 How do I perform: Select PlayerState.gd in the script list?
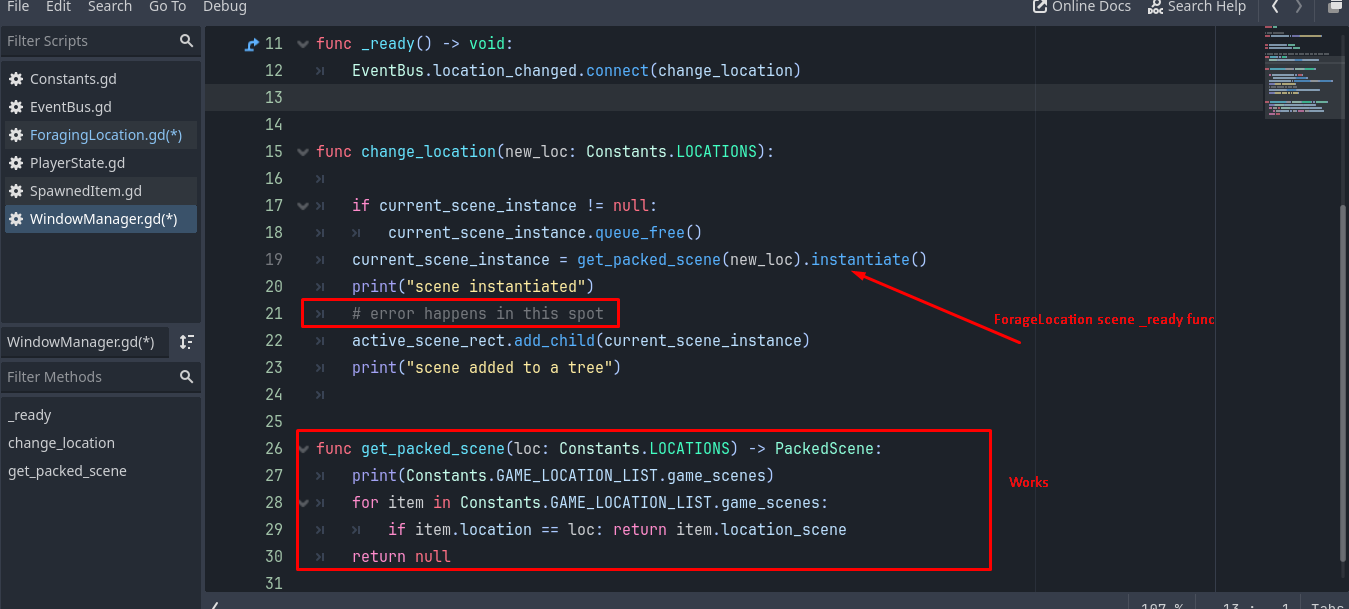77,163
